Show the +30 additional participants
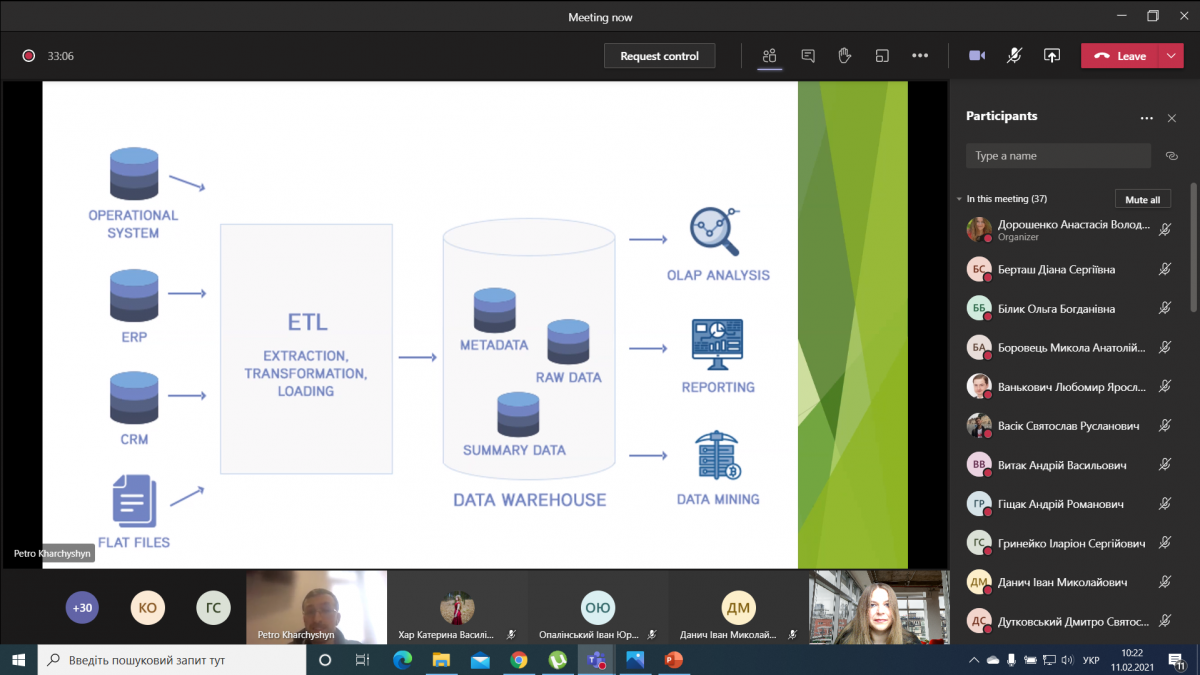The height and width of the screenshot is (675, 1200). pyautogui.click(x=82, y=607)
